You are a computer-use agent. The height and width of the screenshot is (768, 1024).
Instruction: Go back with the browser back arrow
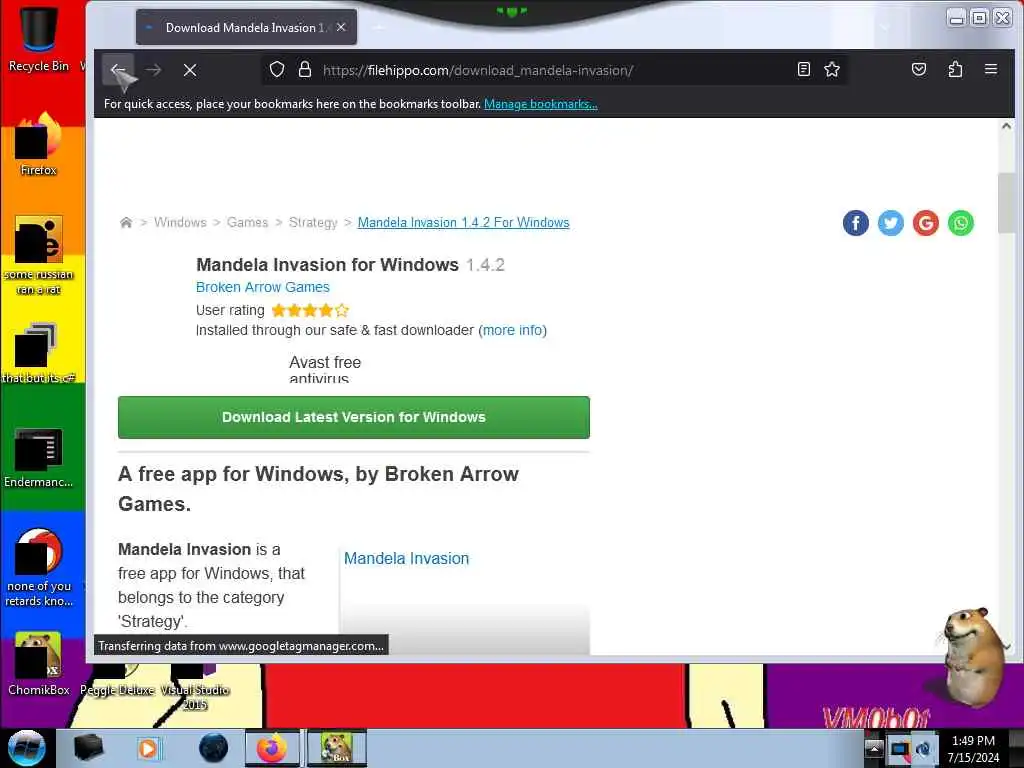[118, 69]
